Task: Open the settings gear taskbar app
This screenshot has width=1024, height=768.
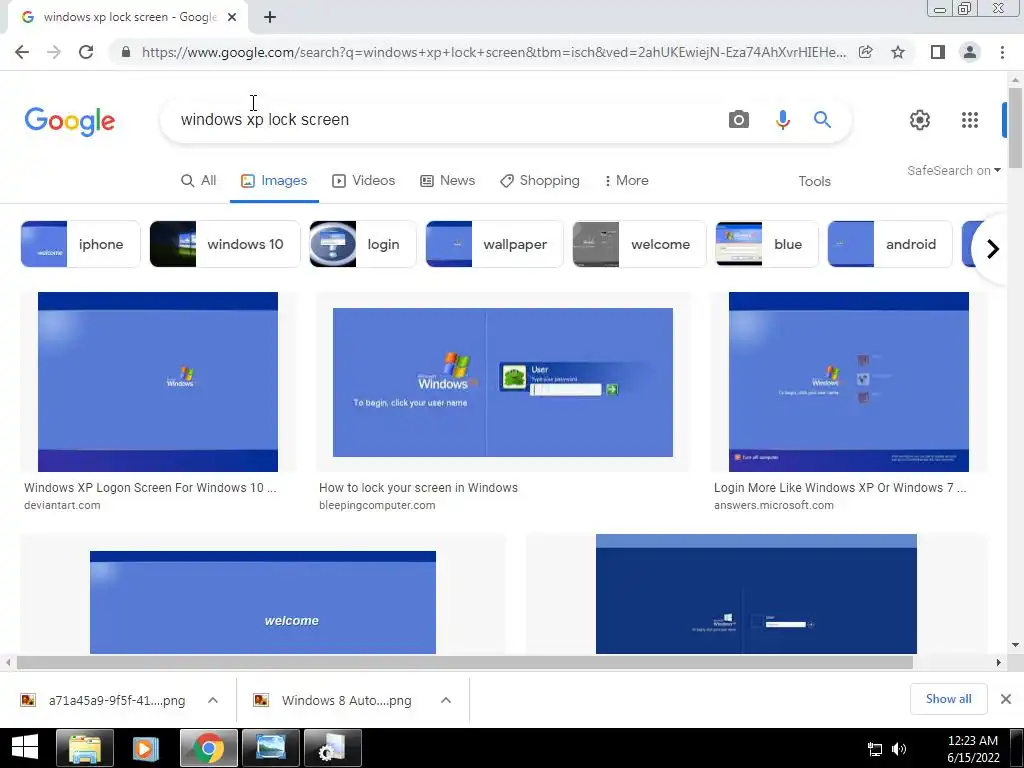Action: [x=332, y=748]
